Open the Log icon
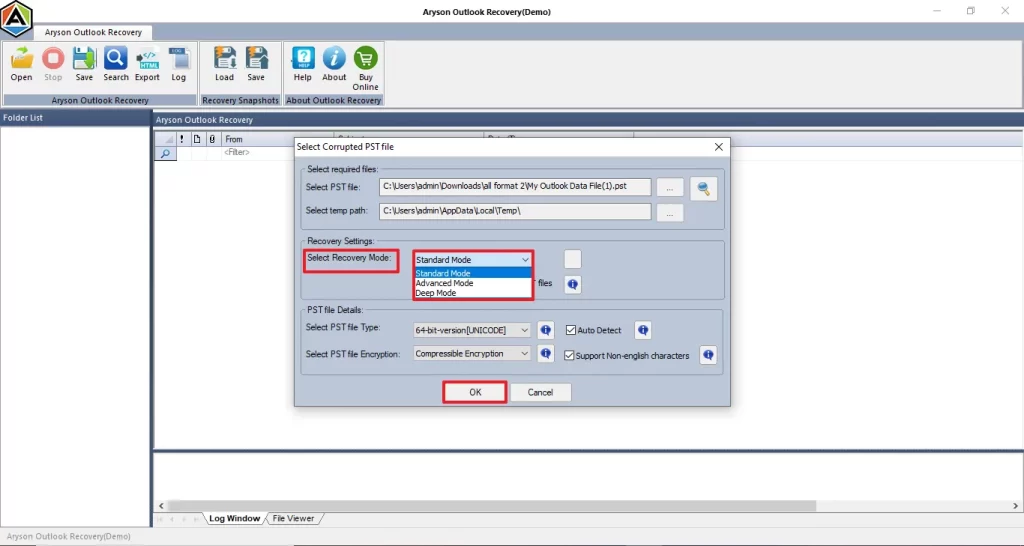Screen dimensions: 1024x546 pyautogui.click(x=179, y=64)
